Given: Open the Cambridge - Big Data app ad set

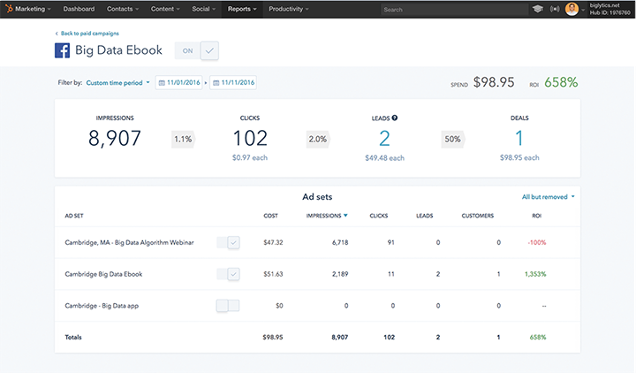Looking at the screenshot, I should coord(101,306).
